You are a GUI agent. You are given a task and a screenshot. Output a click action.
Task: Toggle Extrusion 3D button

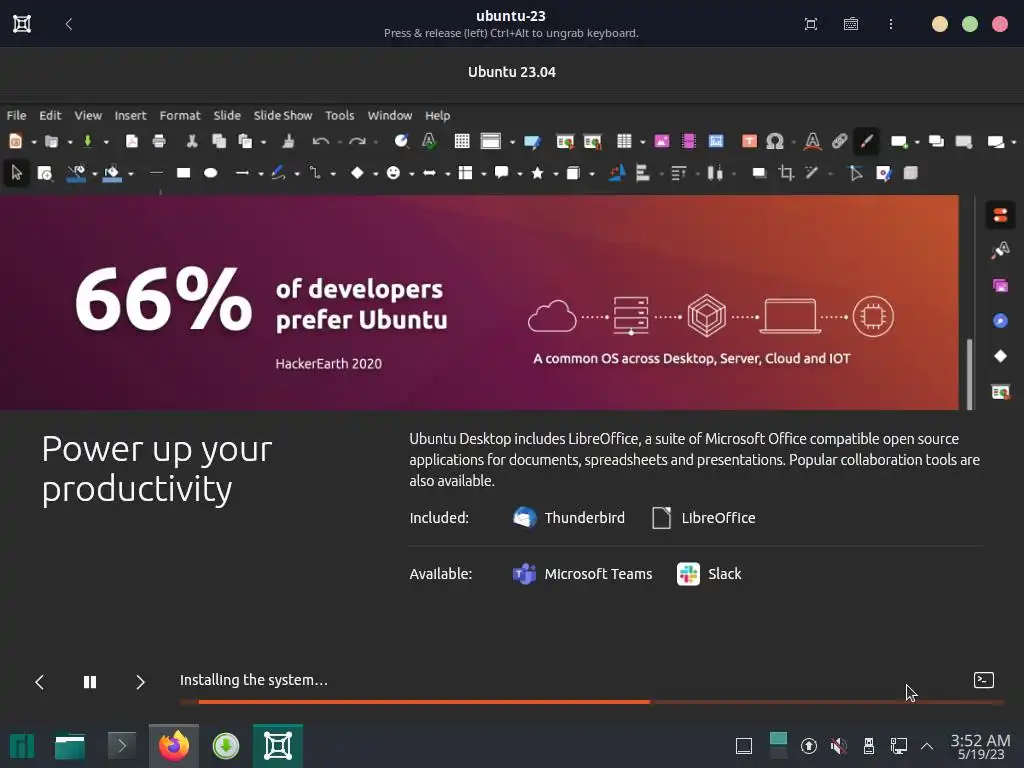[x=910, y=173]
